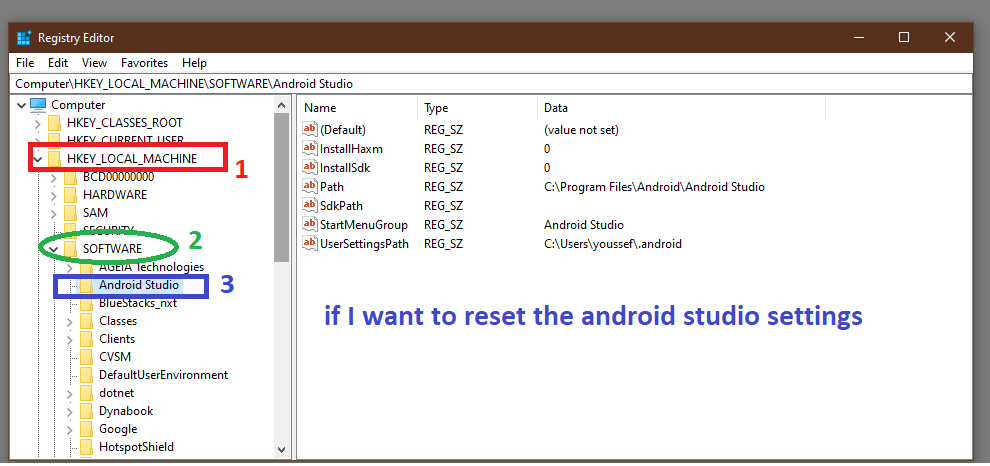Select the Android Studio key
Image resolution: width=990 pixels, height=466 pixels.
click(139, 285)
